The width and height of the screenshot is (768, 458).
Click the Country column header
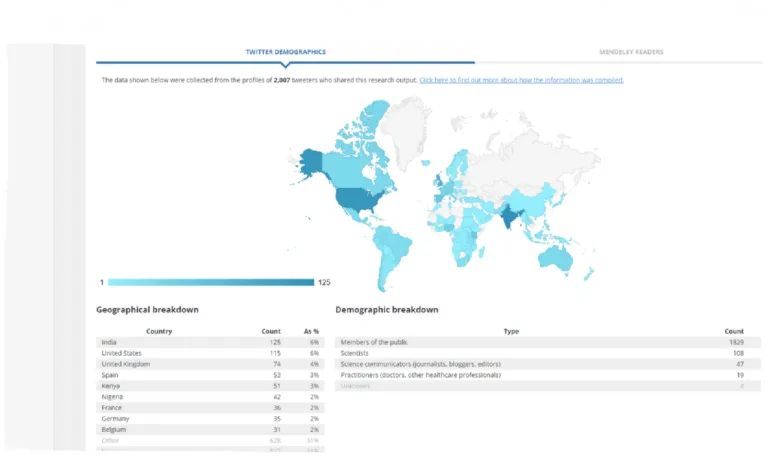tap(159, 332)
